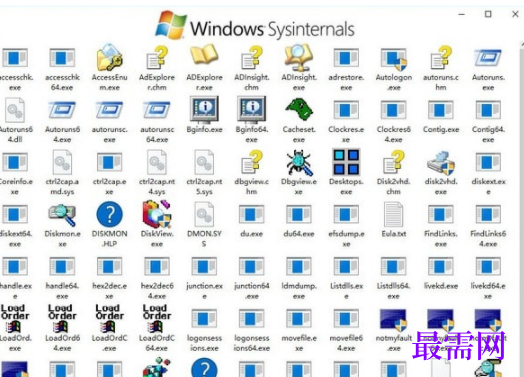Select the autorunsc.exe icon
Screen dimensions: 524x377
click(x=110, y=110)
